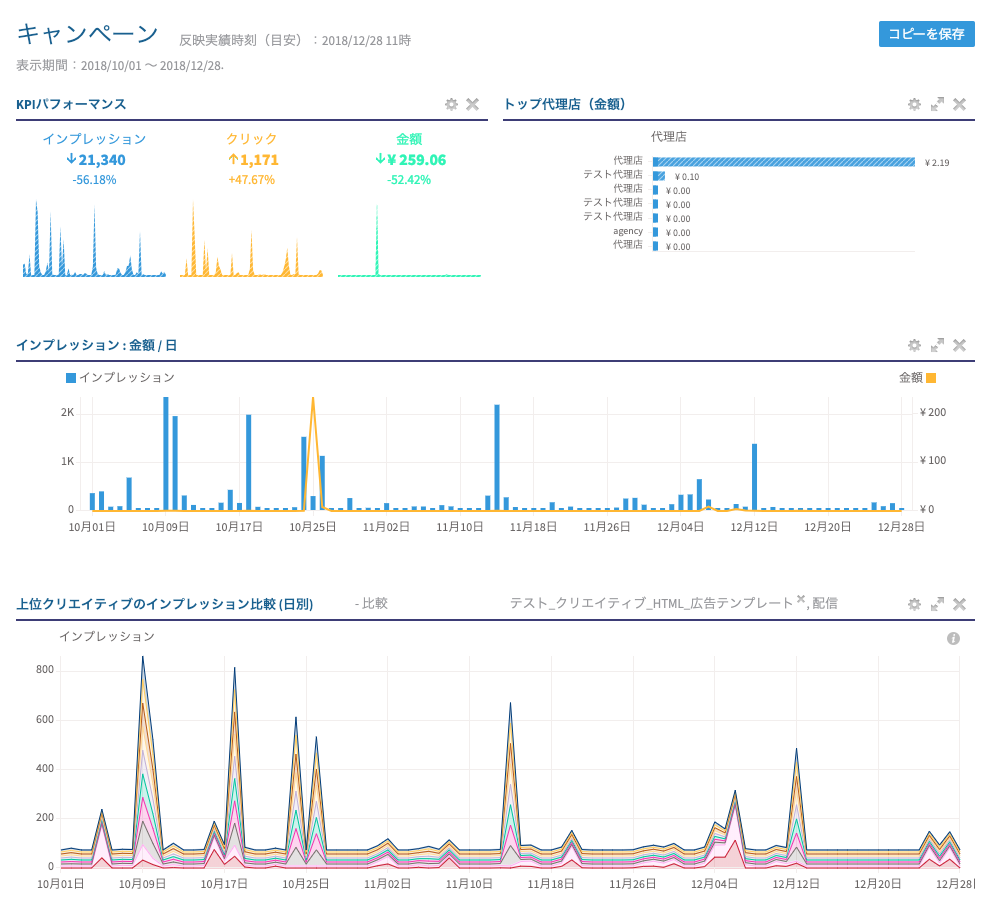Expand the 上位クリエイティブ comparison chart to fullscreen
This screenshot has width=1000, height=913.
[x=937, y=604]
